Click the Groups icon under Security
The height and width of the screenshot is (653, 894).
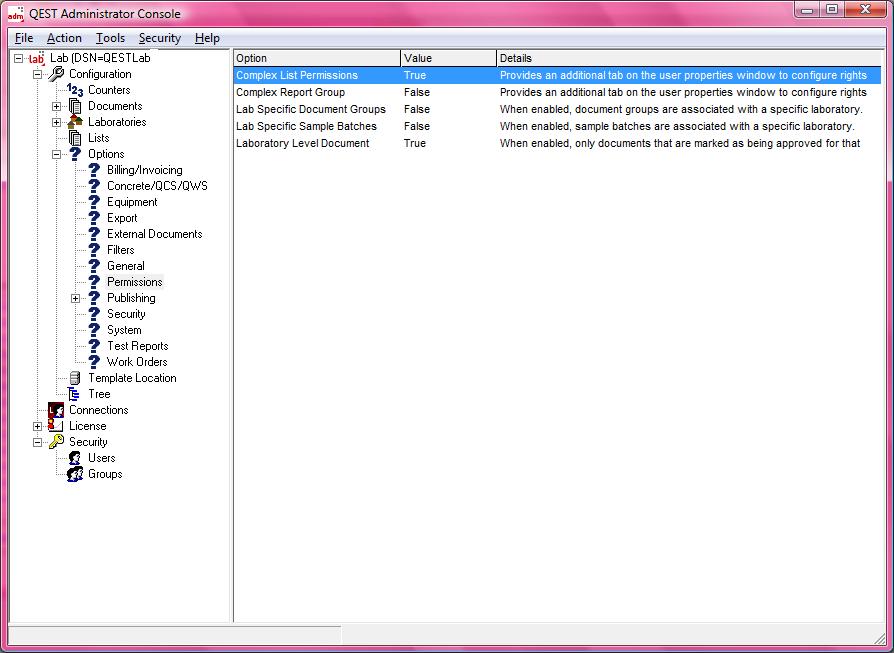click(x=75, y=474)
